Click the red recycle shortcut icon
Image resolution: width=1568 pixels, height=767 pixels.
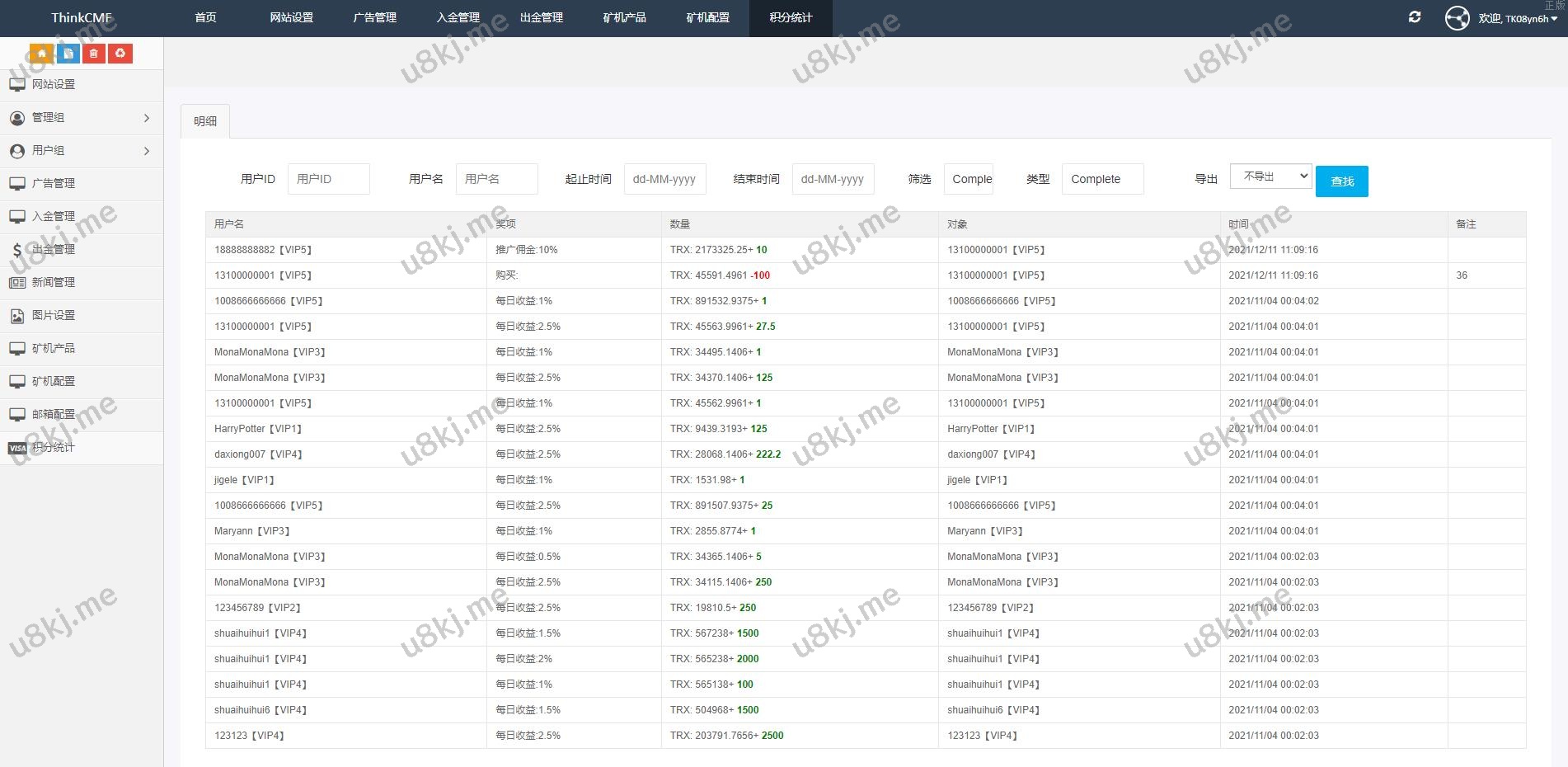(120, 54)
